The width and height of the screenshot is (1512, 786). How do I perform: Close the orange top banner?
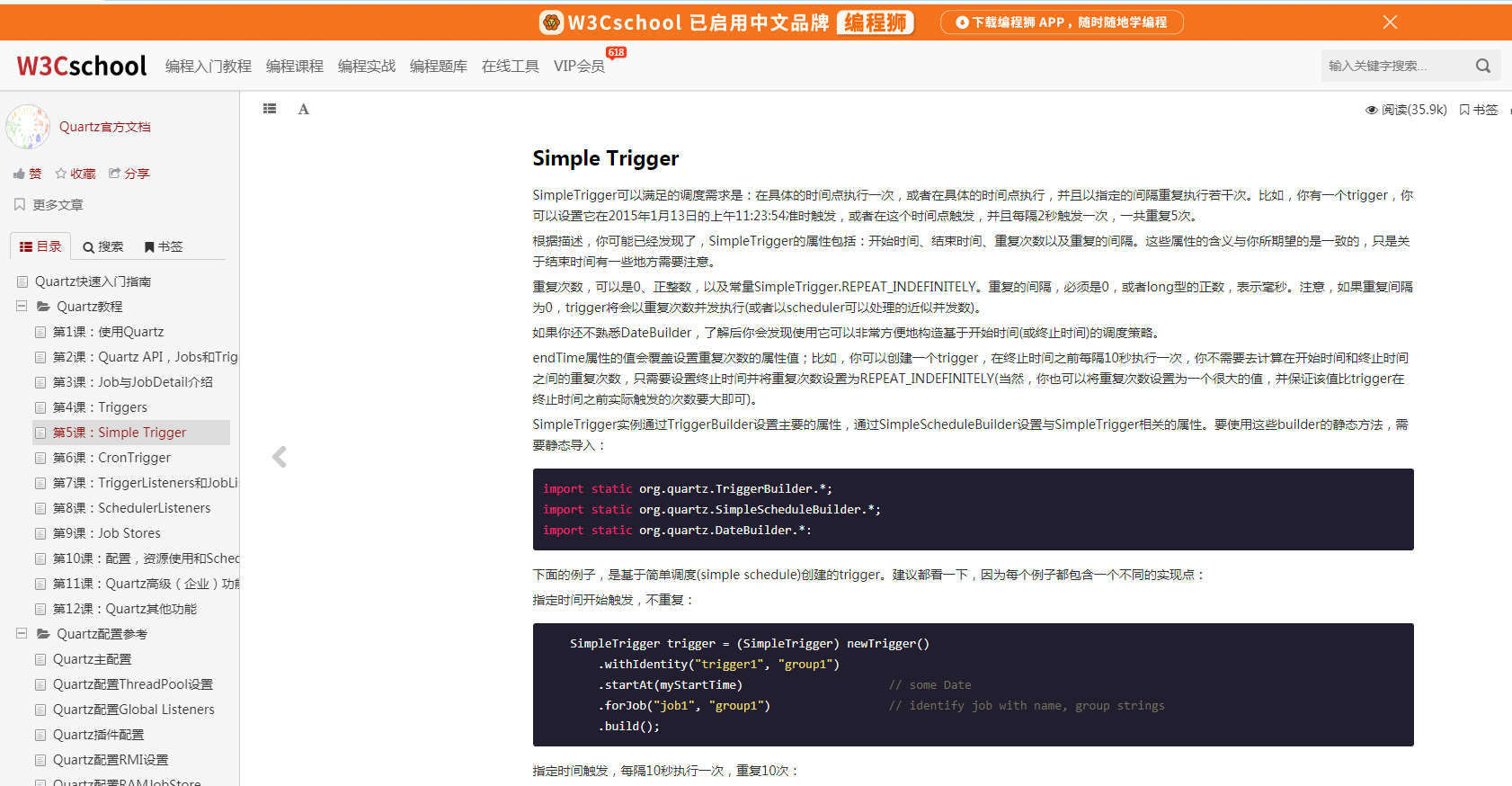coord(1390,22)
